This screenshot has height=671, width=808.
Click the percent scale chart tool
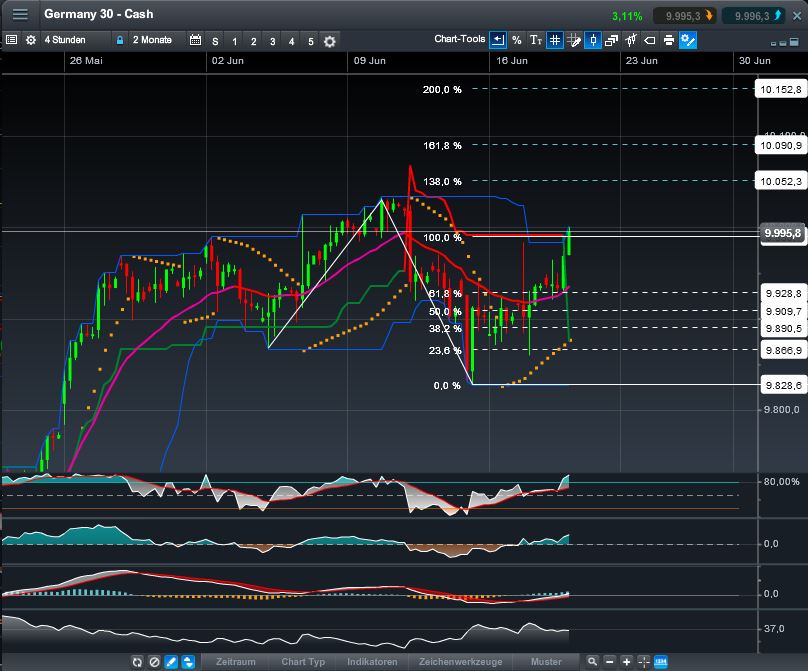click(x=517, y=40)
